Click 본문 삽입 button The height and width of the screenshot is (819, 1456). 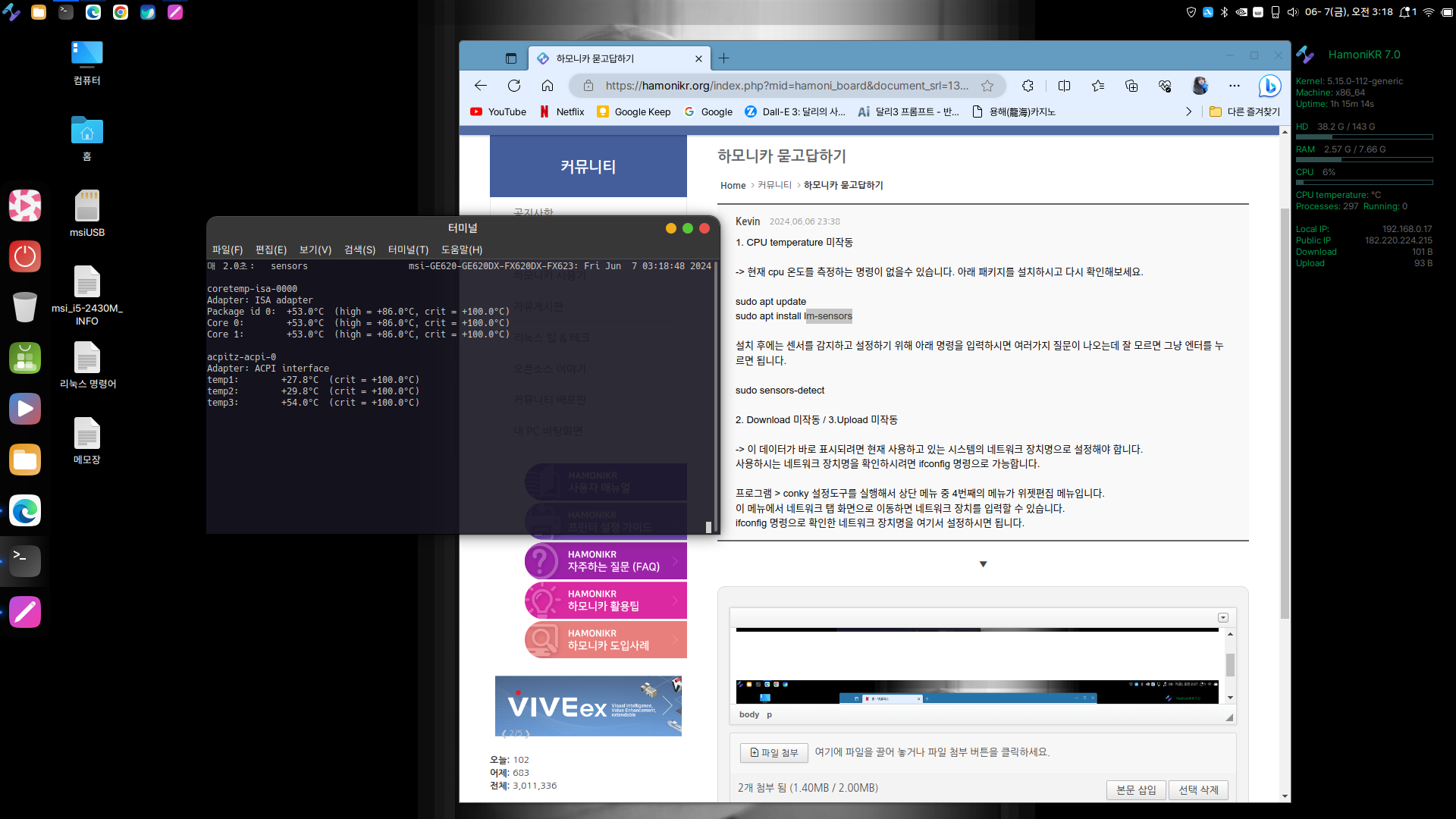(x=1136, y=789)
